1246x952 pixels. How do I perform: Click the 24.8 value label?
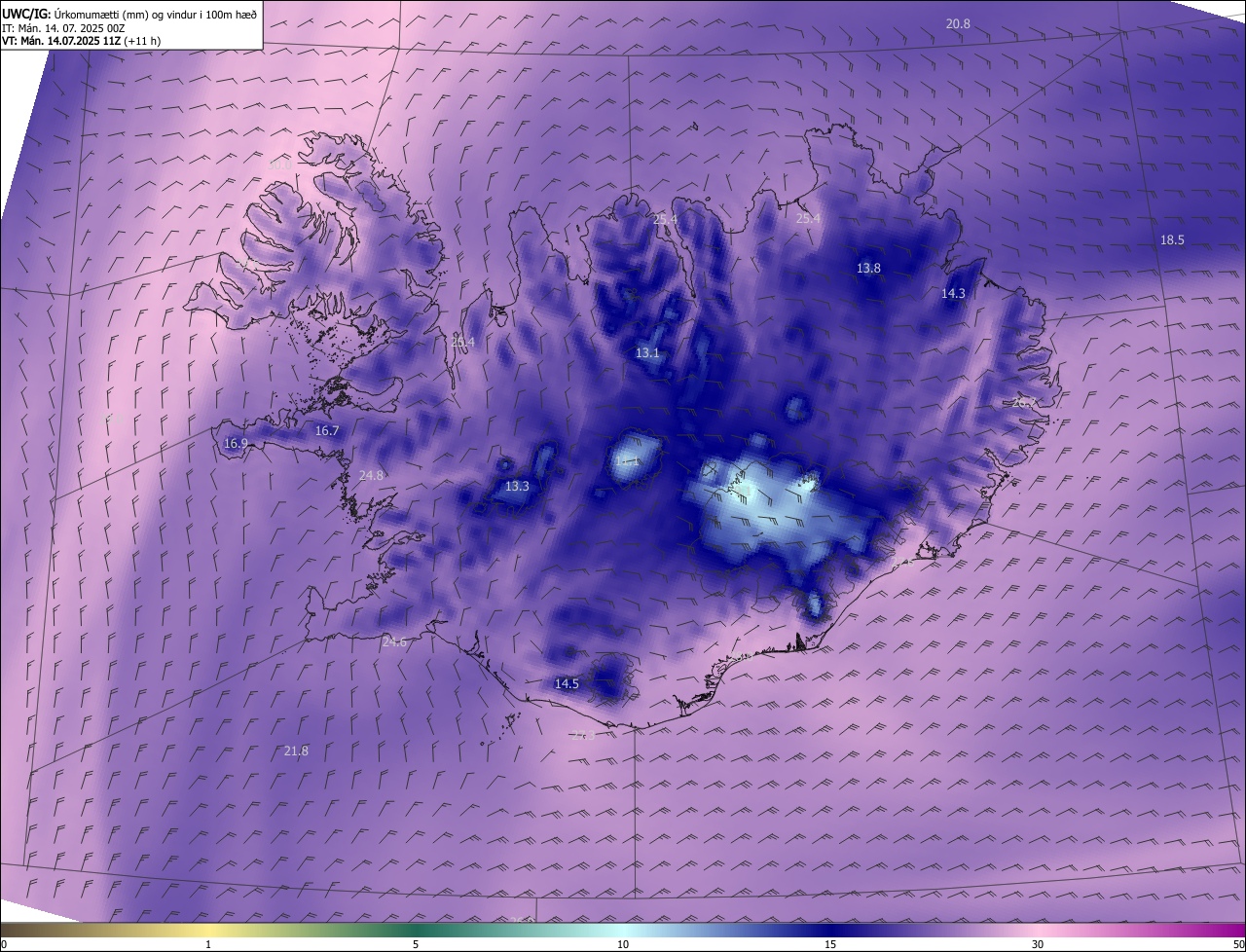371,475
